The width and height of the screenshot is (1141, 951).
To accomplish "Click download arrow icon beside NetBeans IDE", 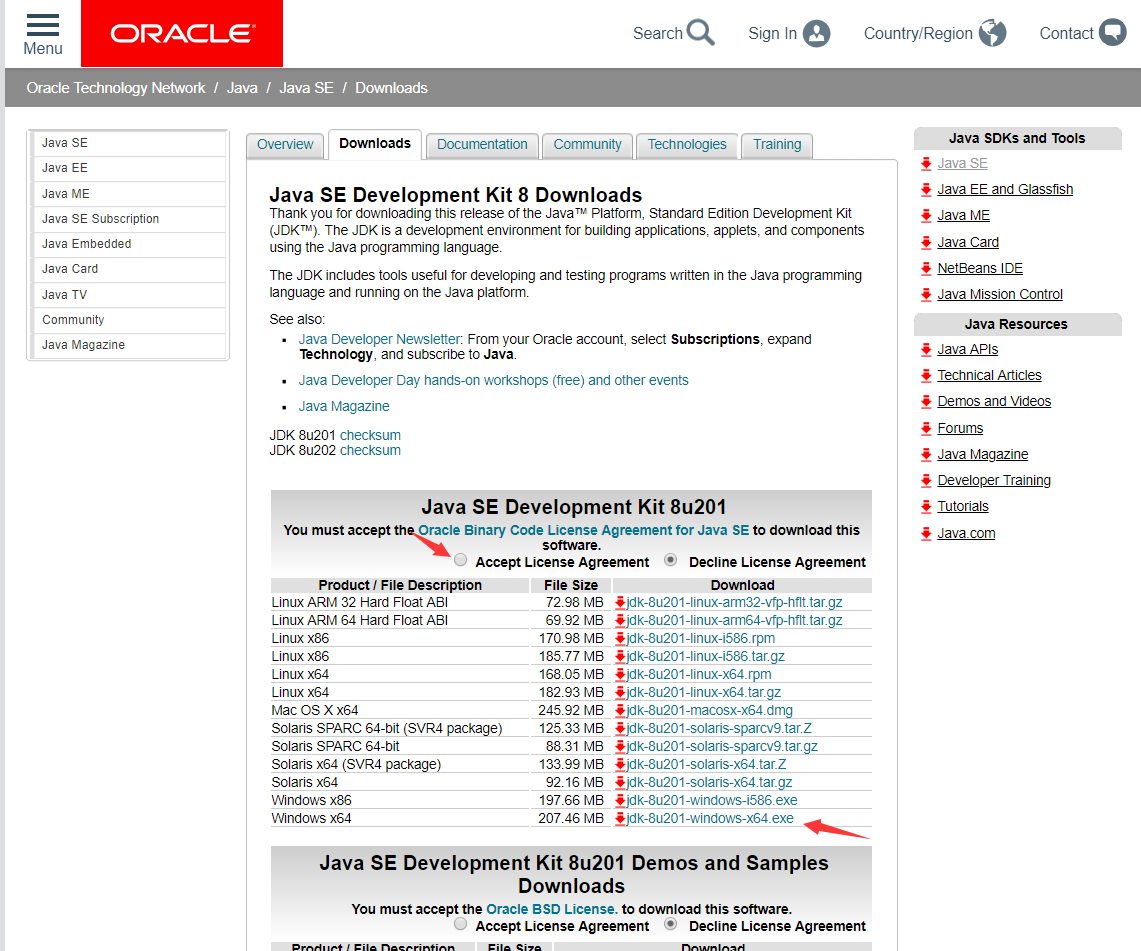I will (926, 268).
